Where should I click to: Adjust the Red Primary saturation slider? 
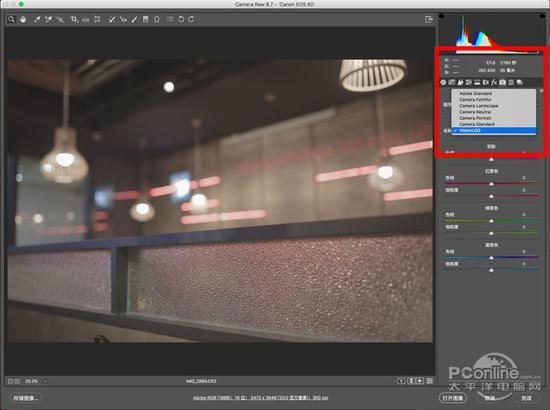pyautogui.click(x=491, y=196)
